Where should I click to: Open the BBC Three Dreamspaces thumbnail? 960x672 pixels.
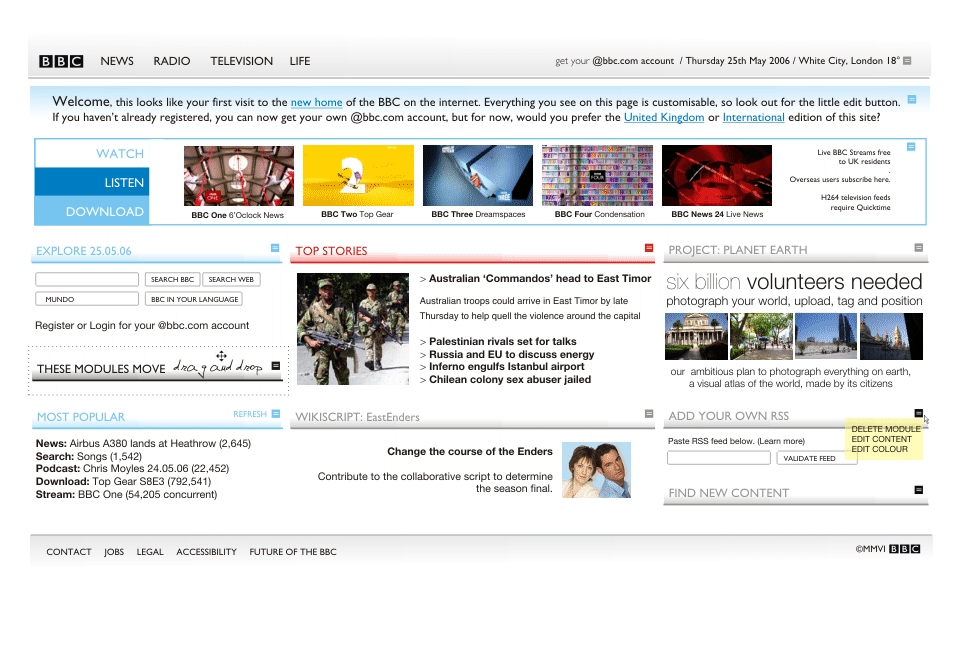[x=478, y=176]
